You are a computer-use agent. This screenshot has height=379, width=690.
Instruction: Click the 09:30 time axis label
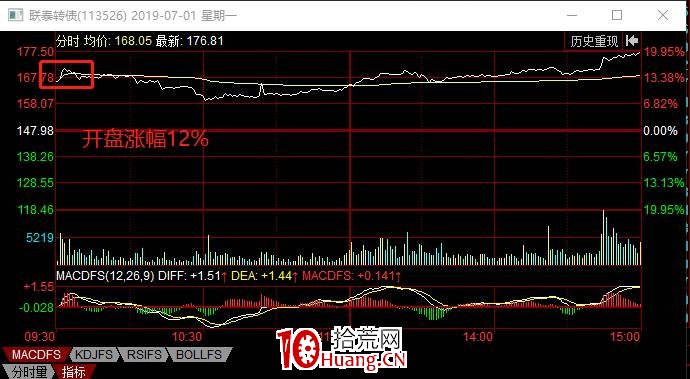pyautogui.click(x=40, y=337)
